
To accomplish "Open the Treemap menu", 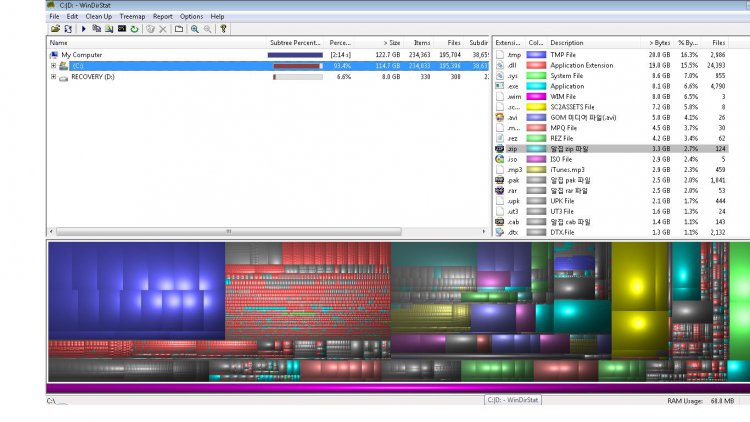I will (x=132, y=16).
